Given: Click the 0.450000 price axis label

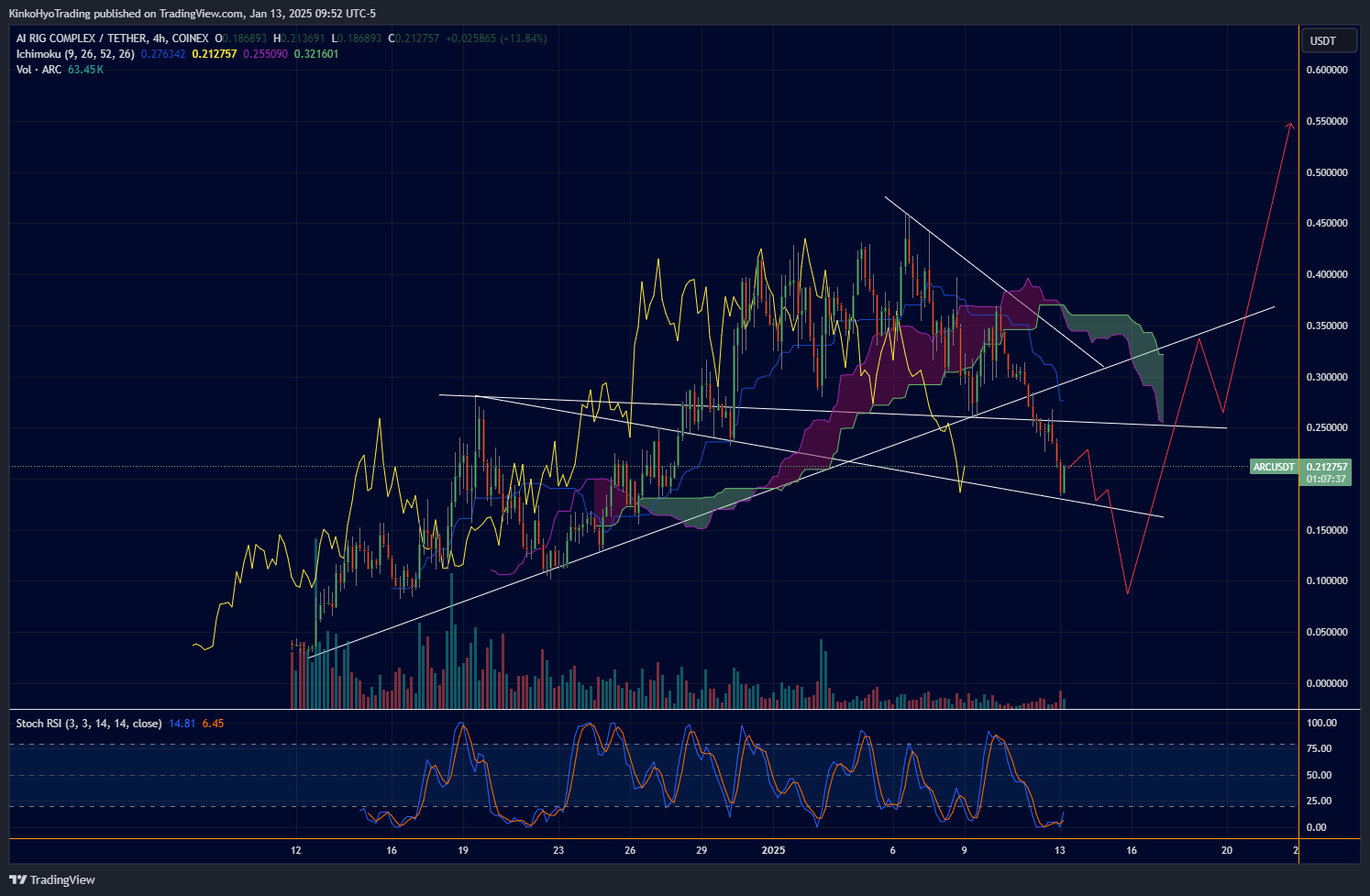Looking at the screenshot, I should click(1327, 223).
